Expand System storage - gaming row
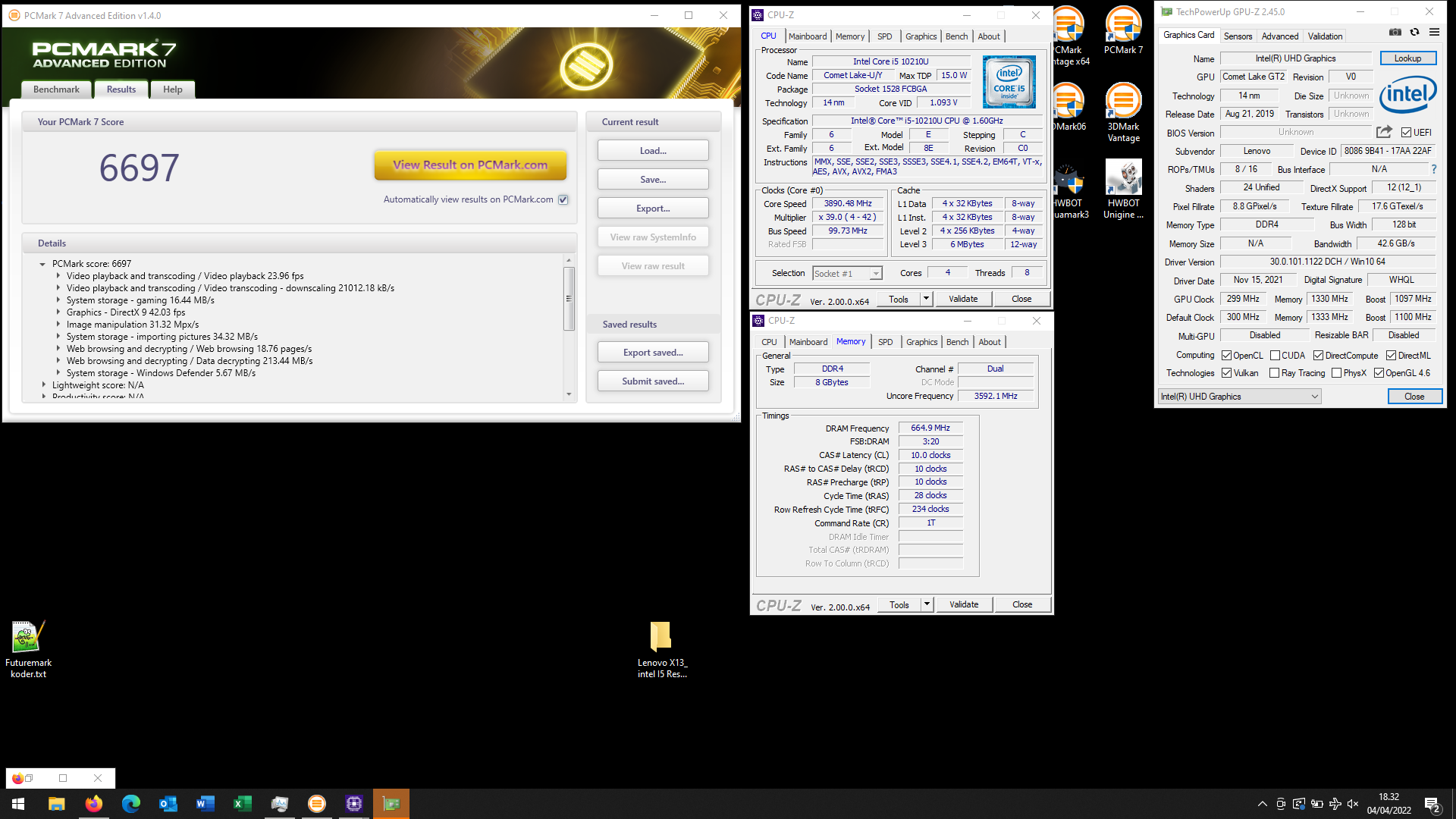This screenshot has width=1456, height=819. coord(58,300)
